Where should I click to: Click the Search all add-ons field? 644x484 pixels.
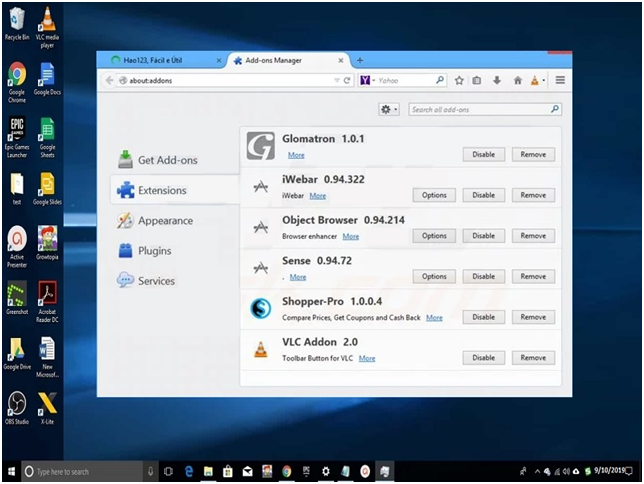(485, 109)
